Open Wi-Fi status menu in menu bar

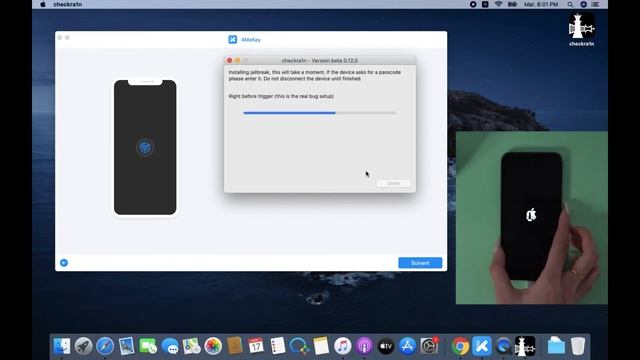pos(498,4)
